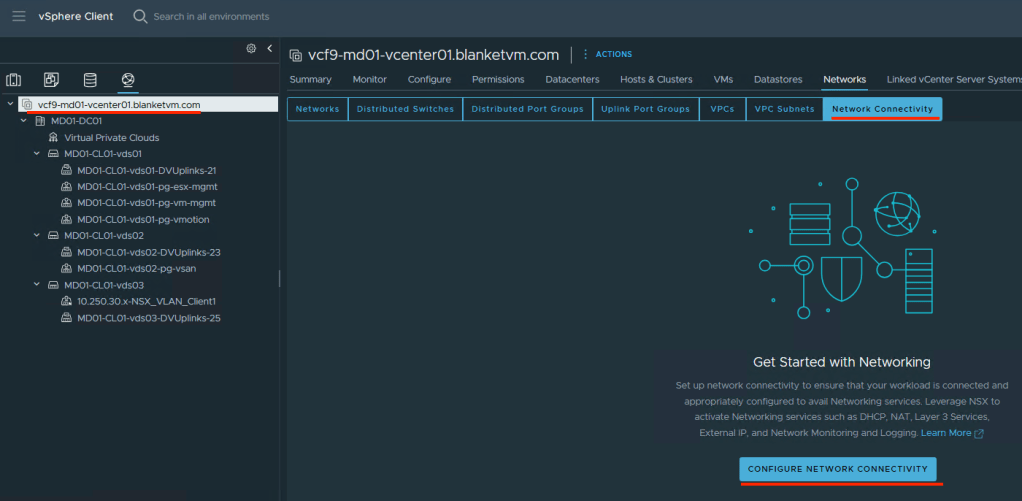Viewport: 1022px width, 501px height.
Task: Click the pg-vmotion port group icon
Action: 66,220
